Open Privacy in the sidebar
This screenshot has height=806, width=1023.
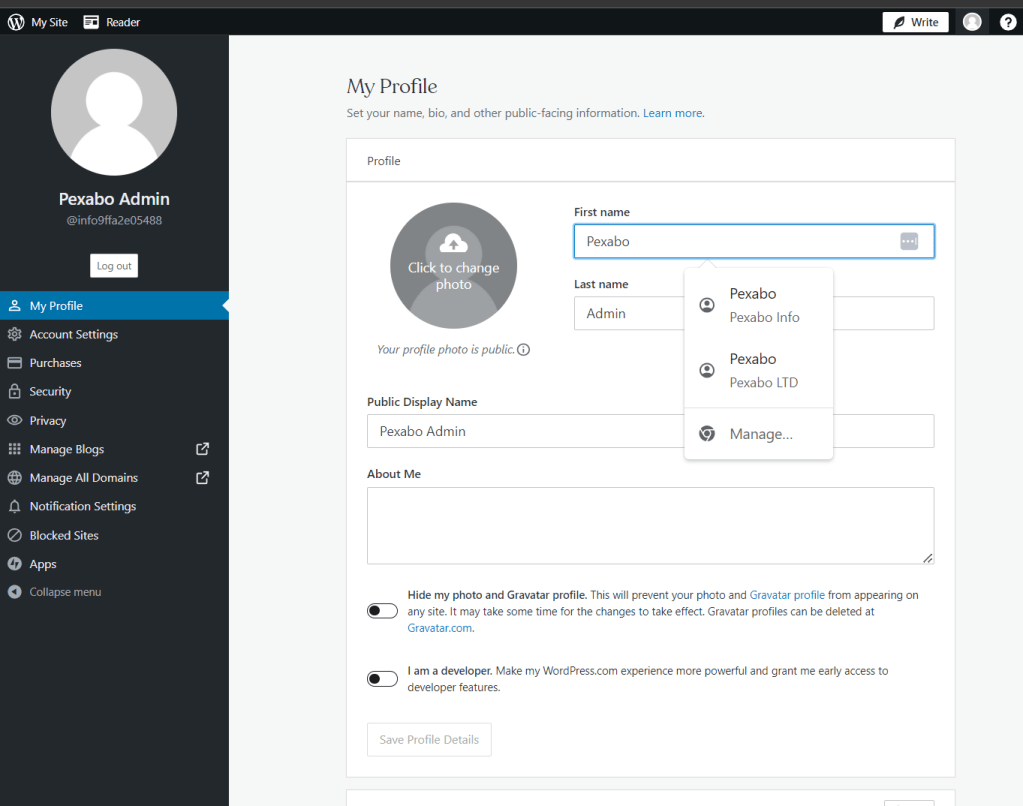[x=114, y=420]
